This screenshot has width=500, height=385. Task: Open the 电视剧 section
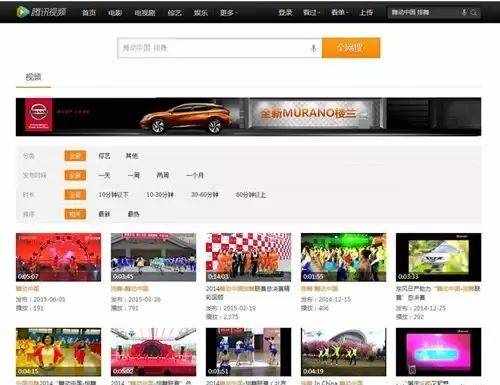coord(145,13)
